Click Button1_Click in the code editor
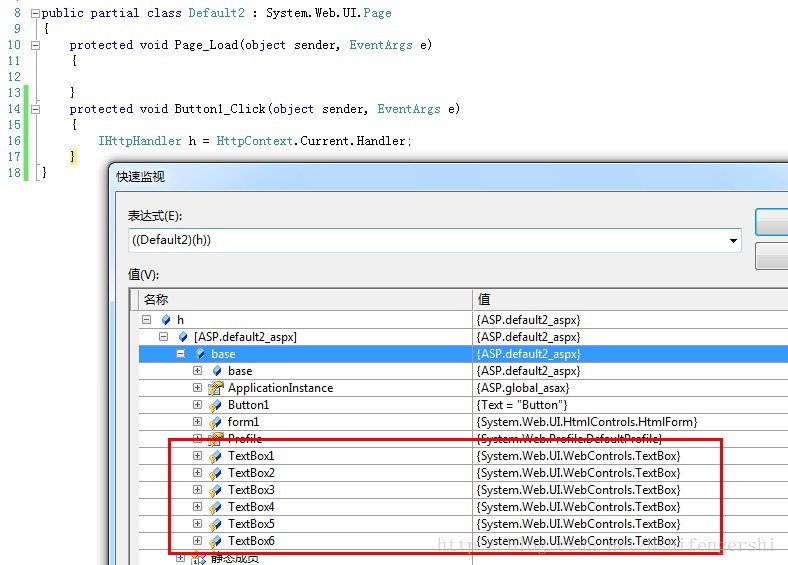This screenshot has height=565, width=788. [x=220, y=109]
